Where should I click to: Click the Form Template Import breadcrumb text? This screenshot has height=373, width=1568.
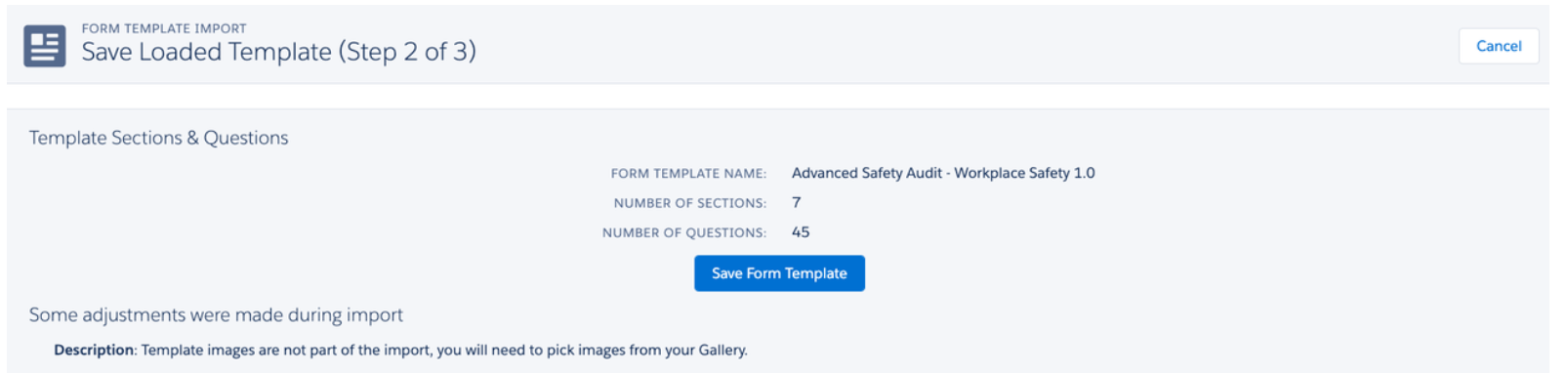[164, 28]
